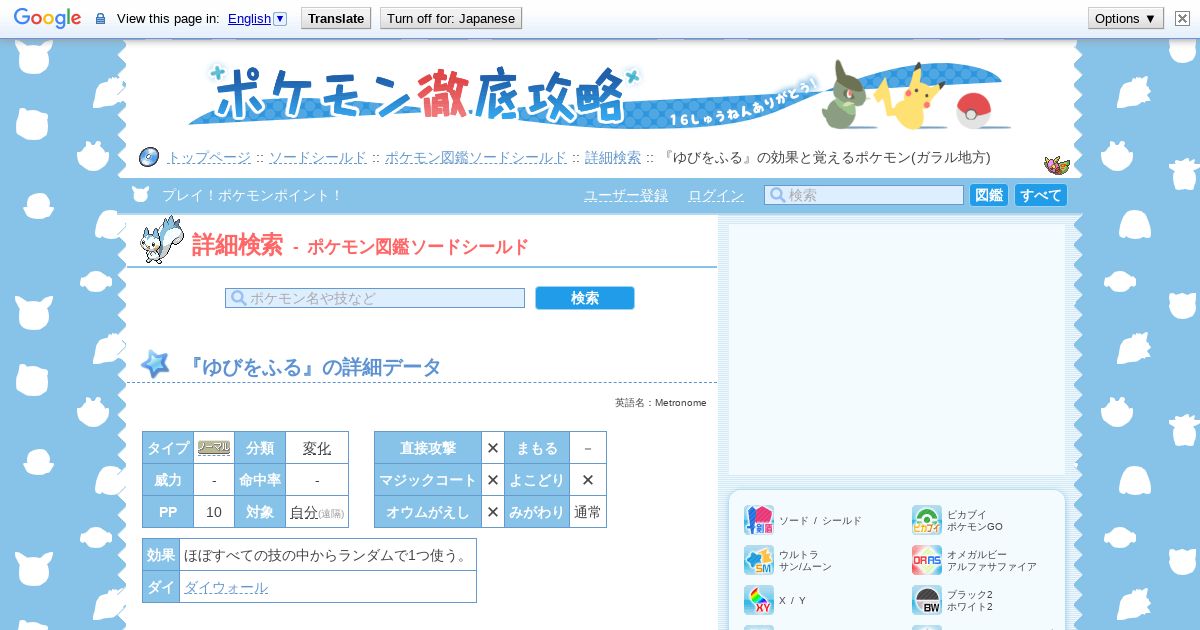Screen dimensions: 1200x630
Task: Open ソードシールド breadcrumb link
Action: [318, 157]
